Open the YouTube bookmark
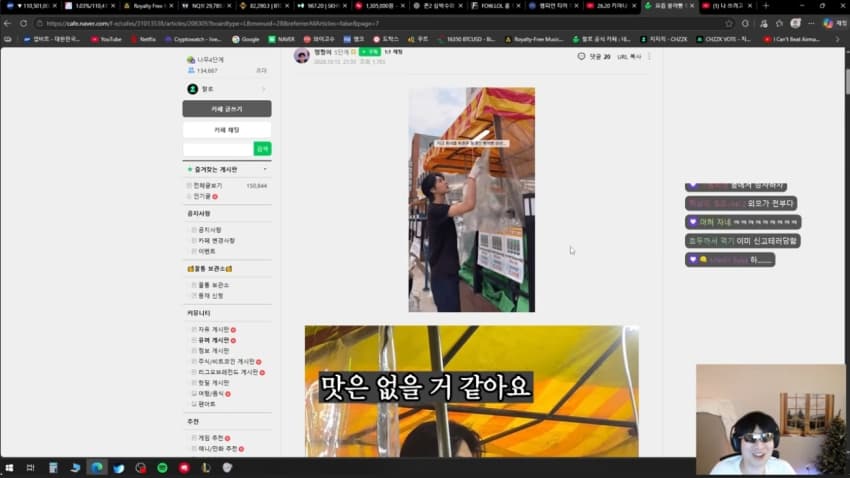This screenshot has height=478, width=850. point(106,39)
